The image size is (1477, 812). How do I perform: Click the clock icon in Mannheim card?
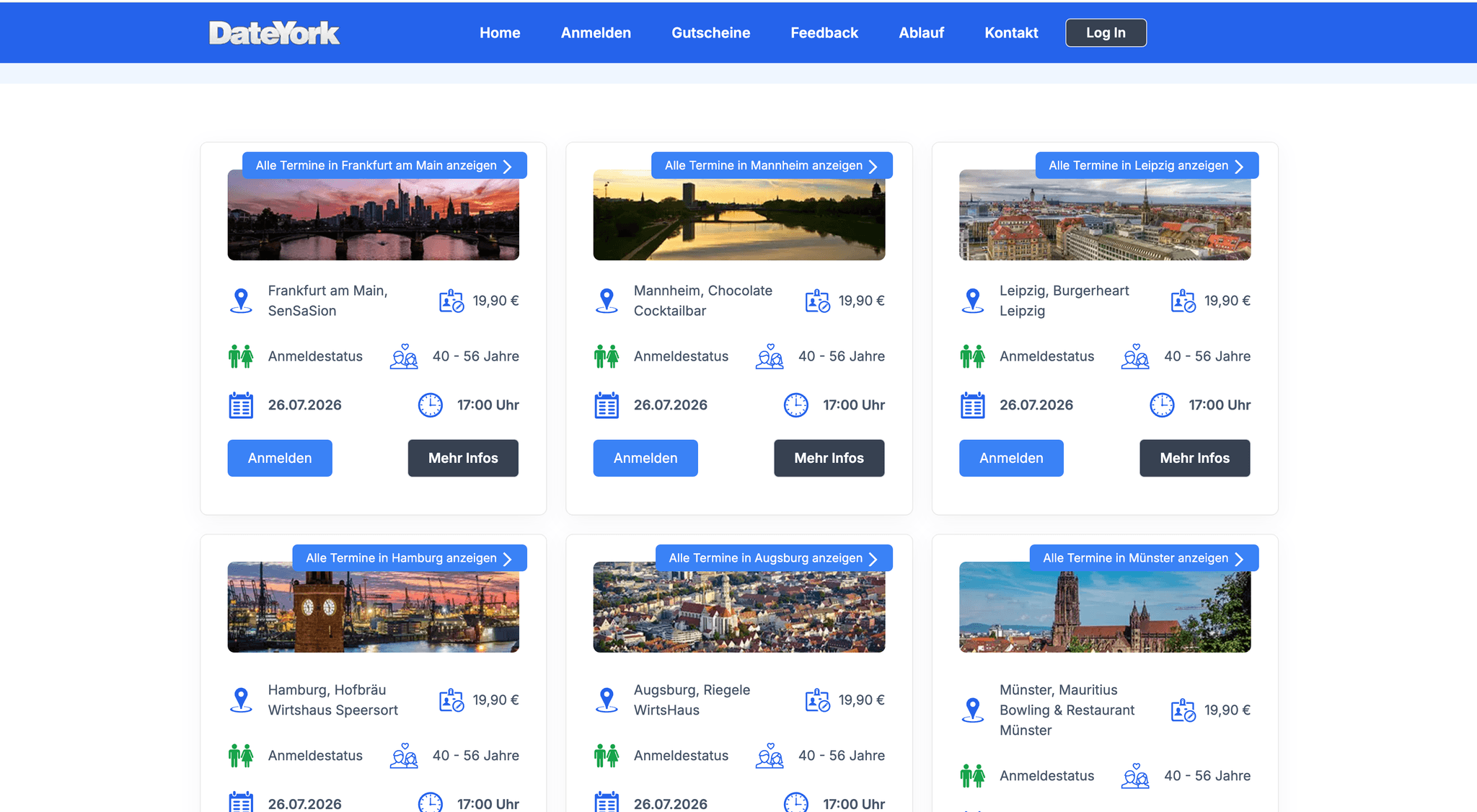(x=796, y=405)
